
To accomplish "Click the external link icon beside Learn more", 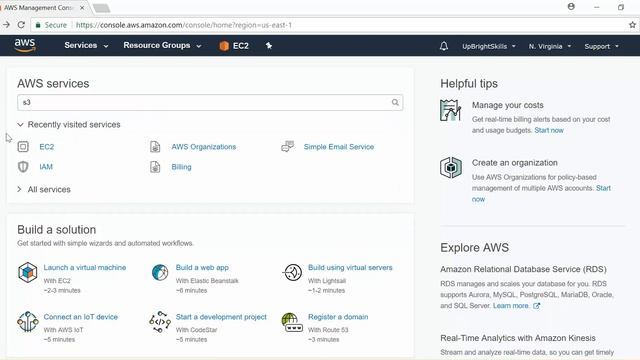I will pyautogui.click(x=536, y=306).
